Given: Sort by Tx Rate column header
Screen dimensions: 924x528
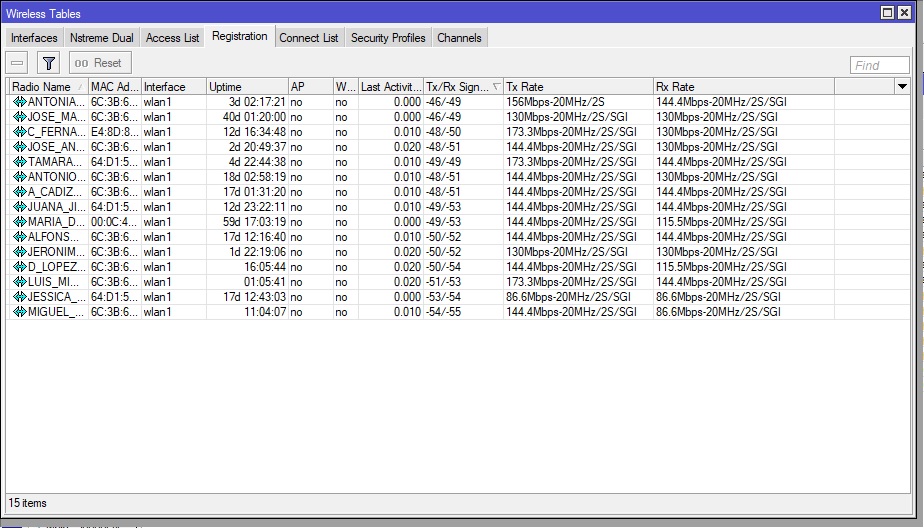Looking at the screenshot, I should [578, 87].
